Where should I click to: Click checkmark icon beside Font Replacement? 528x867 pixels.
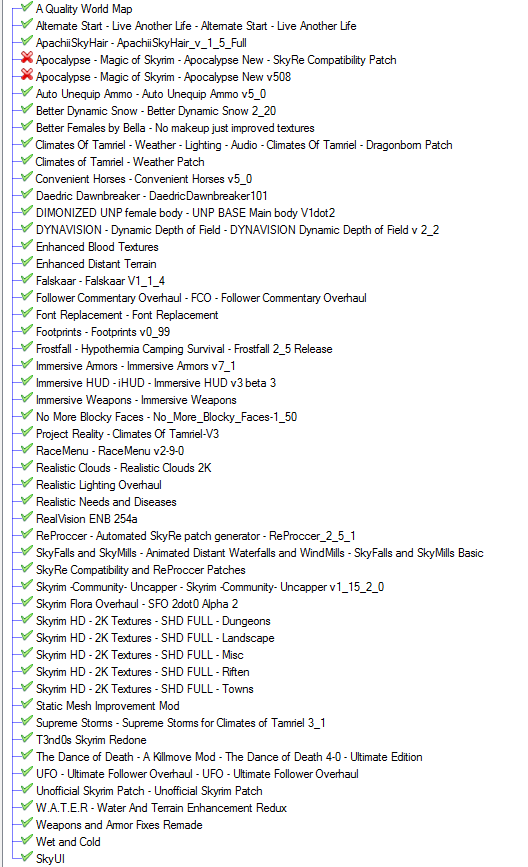tap(27, 314)
